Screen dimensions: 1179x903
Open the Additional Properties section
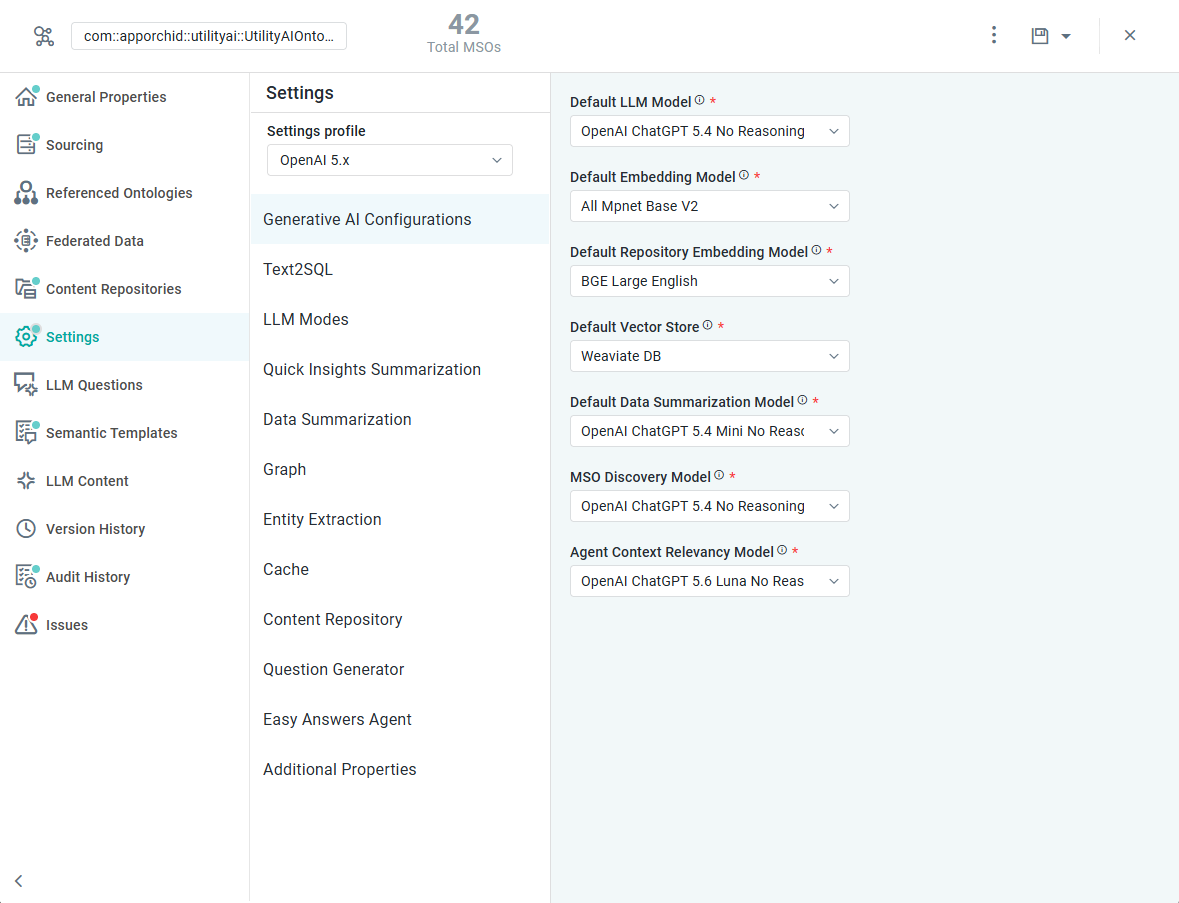(x=400, y=769)
